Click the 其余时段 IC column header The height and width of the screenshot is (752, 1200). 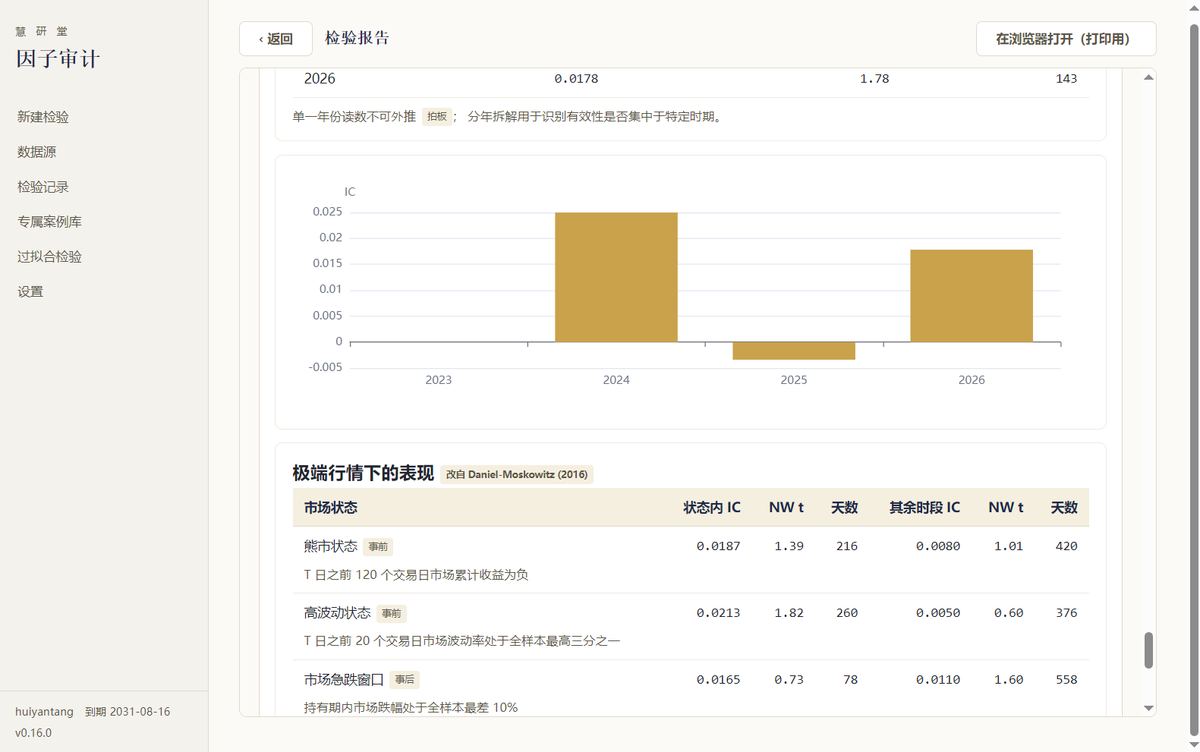pyautogui.click(x=924, y=507)
